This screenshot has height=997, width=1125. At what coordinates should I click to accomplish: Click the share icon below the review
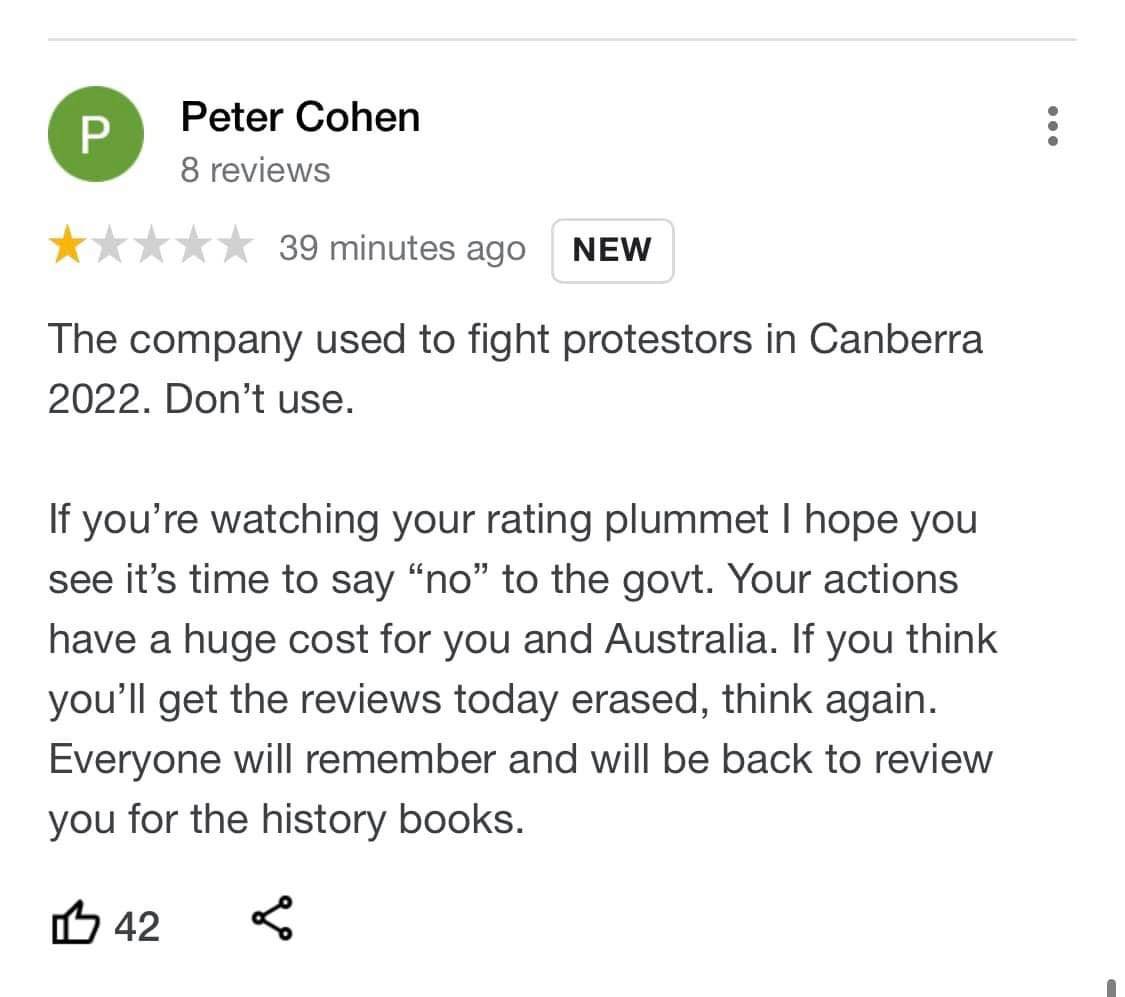[272, 917]
